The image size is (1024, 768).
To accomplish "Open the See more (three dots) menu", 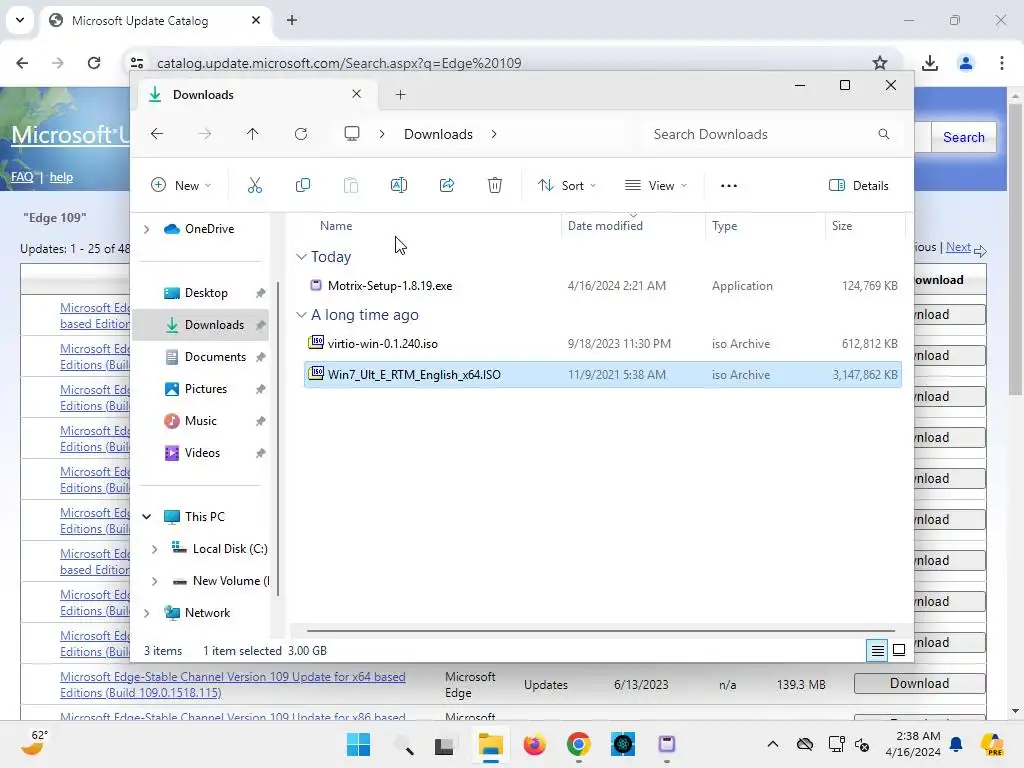I will 729,185.
